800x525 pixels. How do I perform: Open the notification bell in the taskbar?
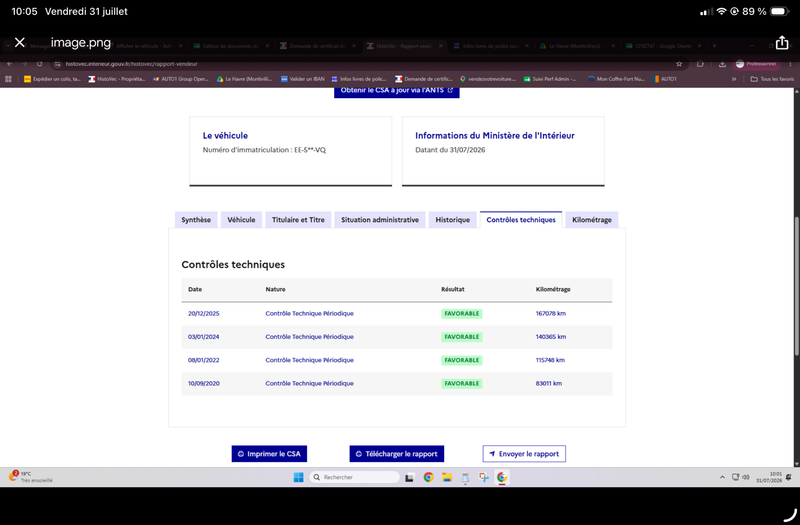coord(789,477)
